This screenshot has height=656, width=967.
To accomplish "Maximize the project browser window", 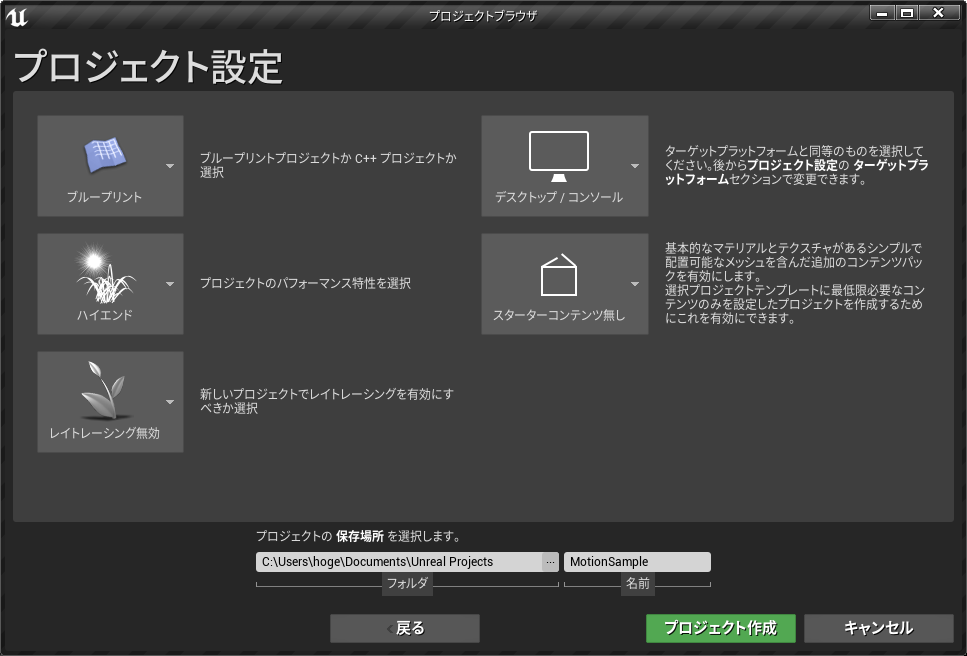I will 907,12.
